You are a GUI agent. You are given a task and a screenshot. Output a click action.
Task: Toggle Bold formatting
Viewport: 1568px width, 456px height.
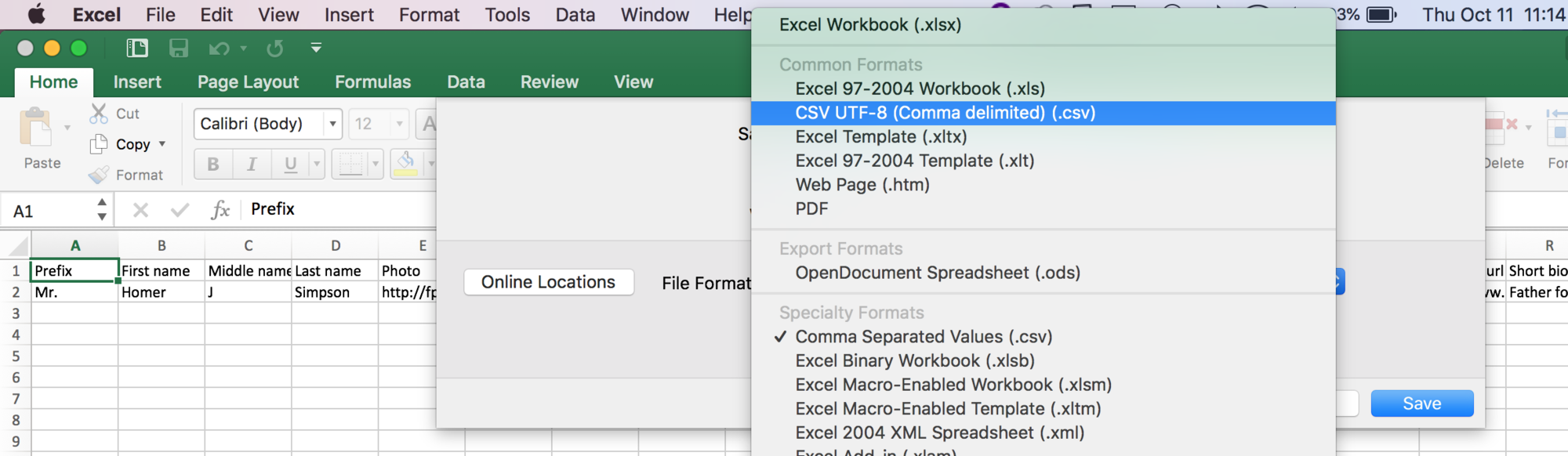coord(213,164)
